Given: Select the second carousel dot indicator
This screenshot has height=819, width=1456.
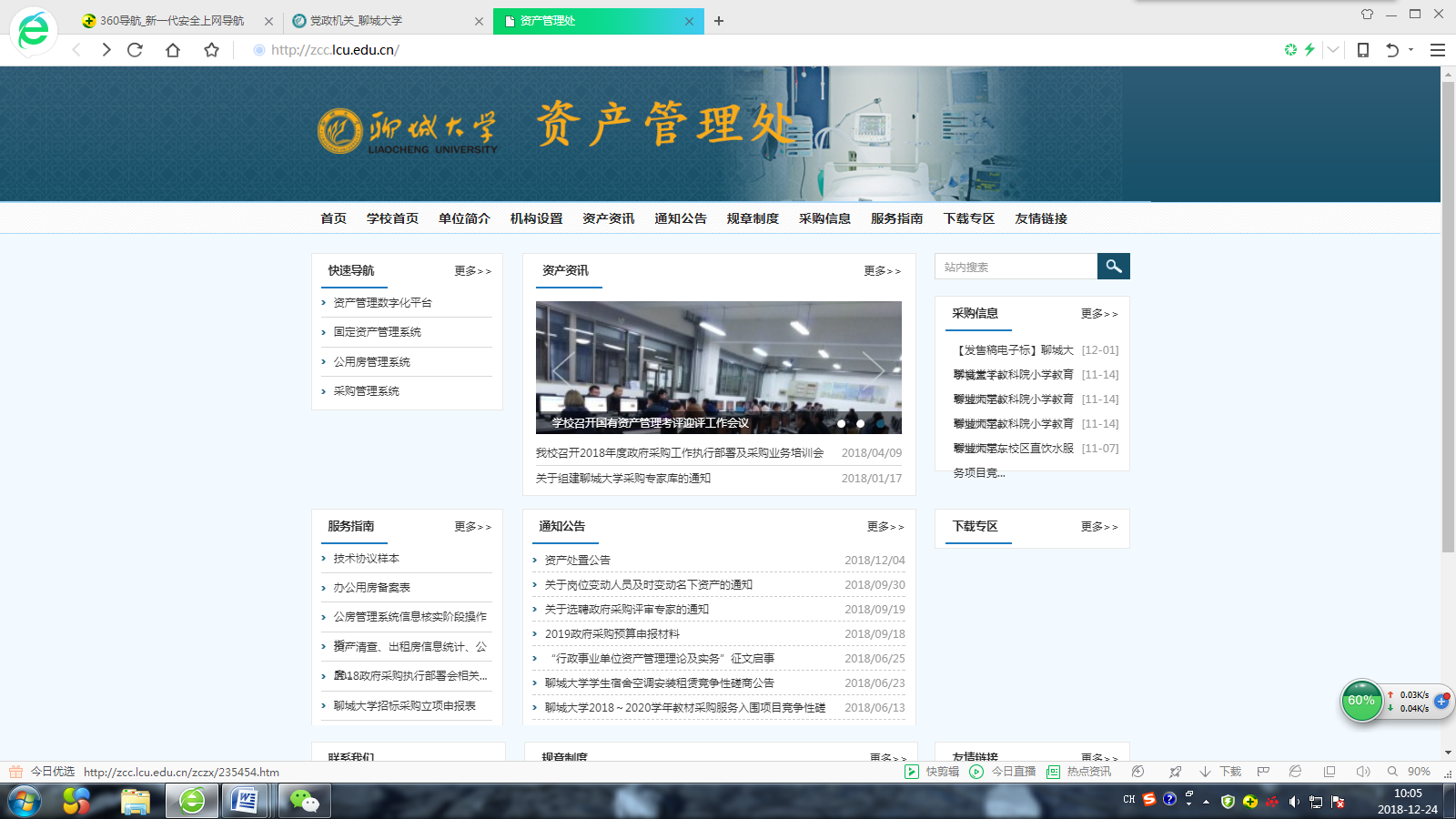Looking at the screenshot, I should click(x=860, y=423).
